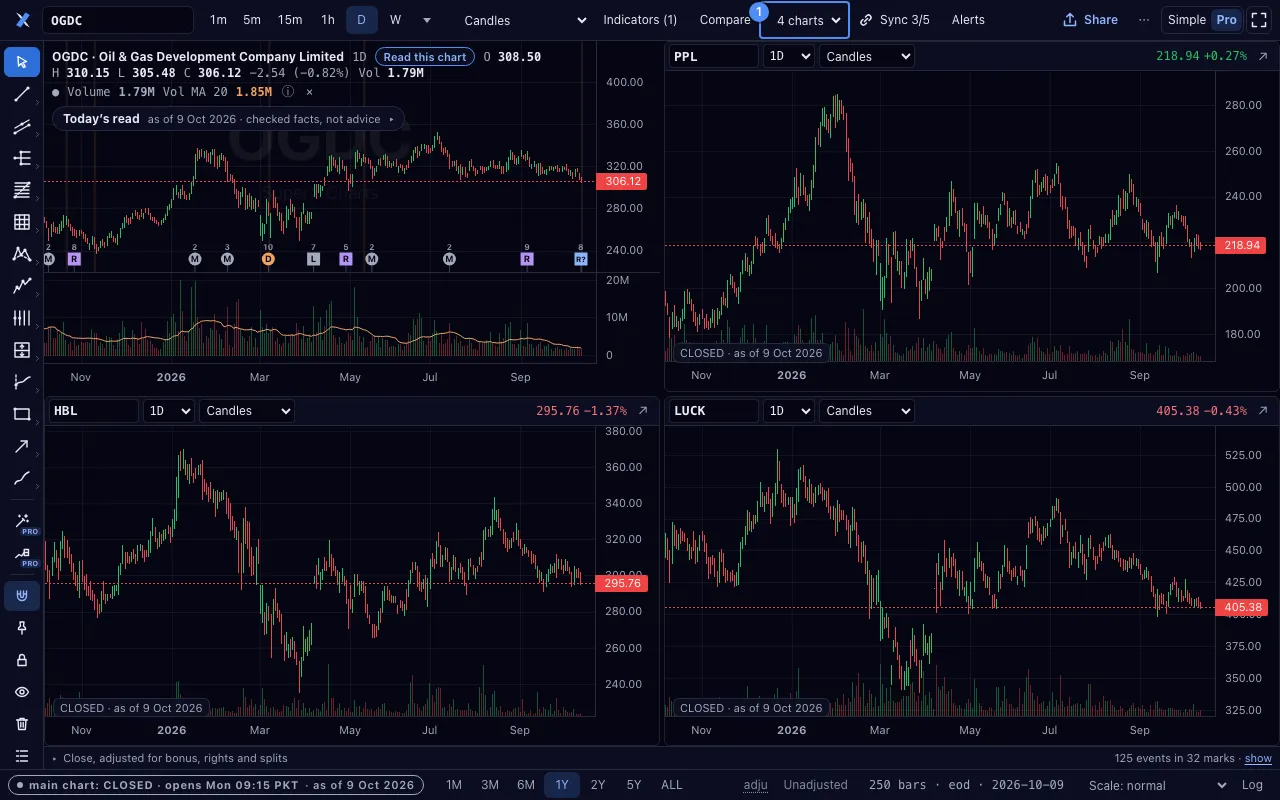
Task: Toggle drawings visibility eye icon
Action: click(22, 692)
